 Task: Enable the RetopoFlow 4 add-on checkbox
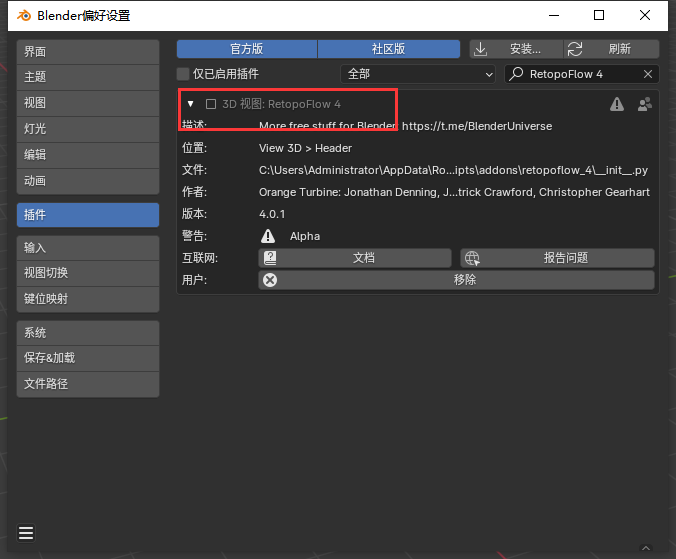[211, 104]
